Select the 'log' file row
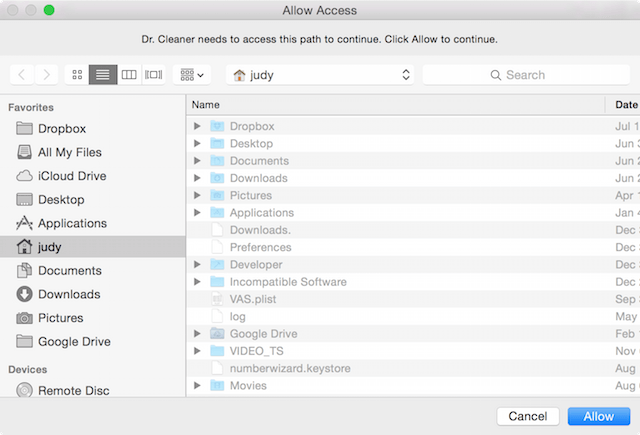 (413, 316)
